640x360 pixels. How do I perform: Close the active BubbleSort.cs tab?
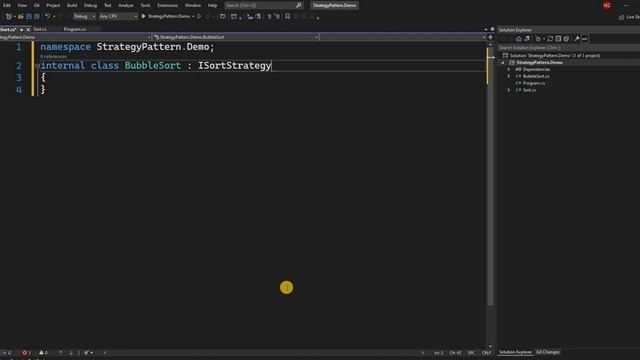[x=28, y=29]
